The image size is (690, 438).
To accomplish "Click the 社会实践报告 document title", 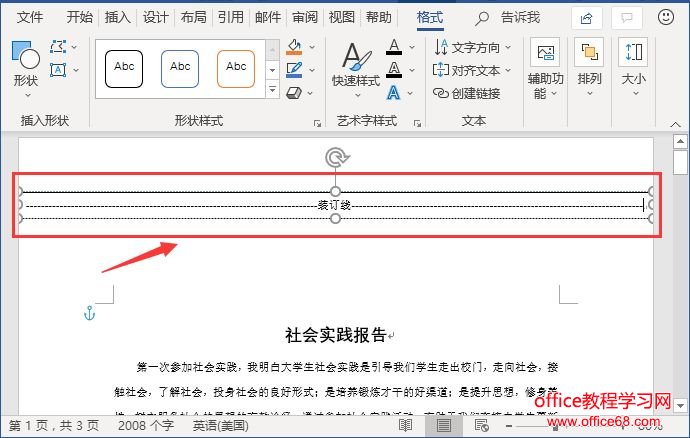I will (x=336, y=335).
